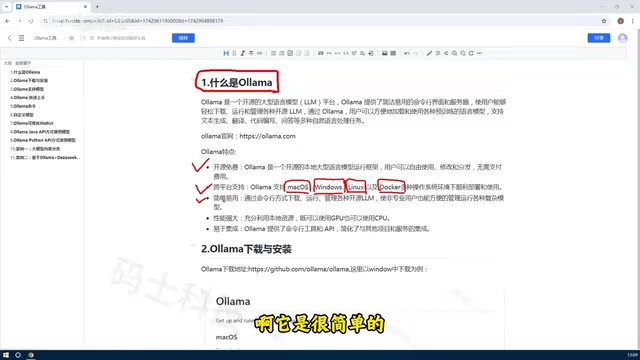
Task: Click the browser back arrow
Action: tap(7, 21)
